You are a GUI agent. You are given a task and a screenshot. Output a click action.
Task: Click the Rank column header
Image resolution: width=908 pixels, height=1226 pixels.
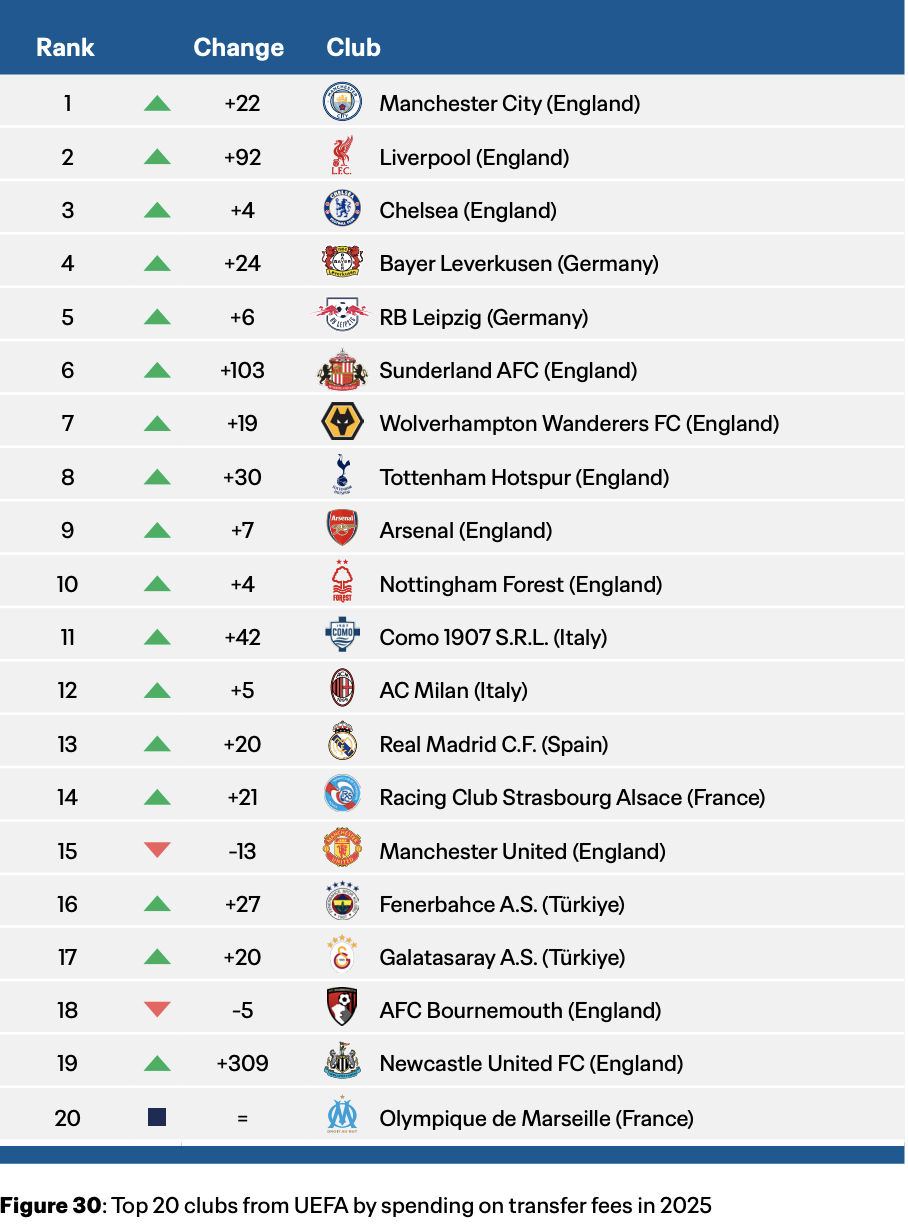pyautogui.click(x=66, y=47)
